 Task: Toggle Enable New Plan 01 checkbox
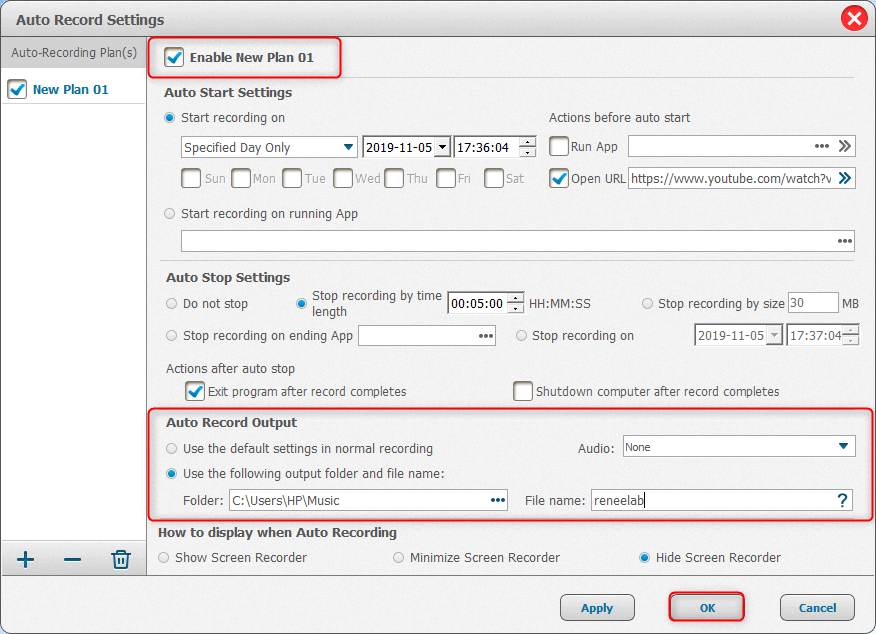click(174, 58)
